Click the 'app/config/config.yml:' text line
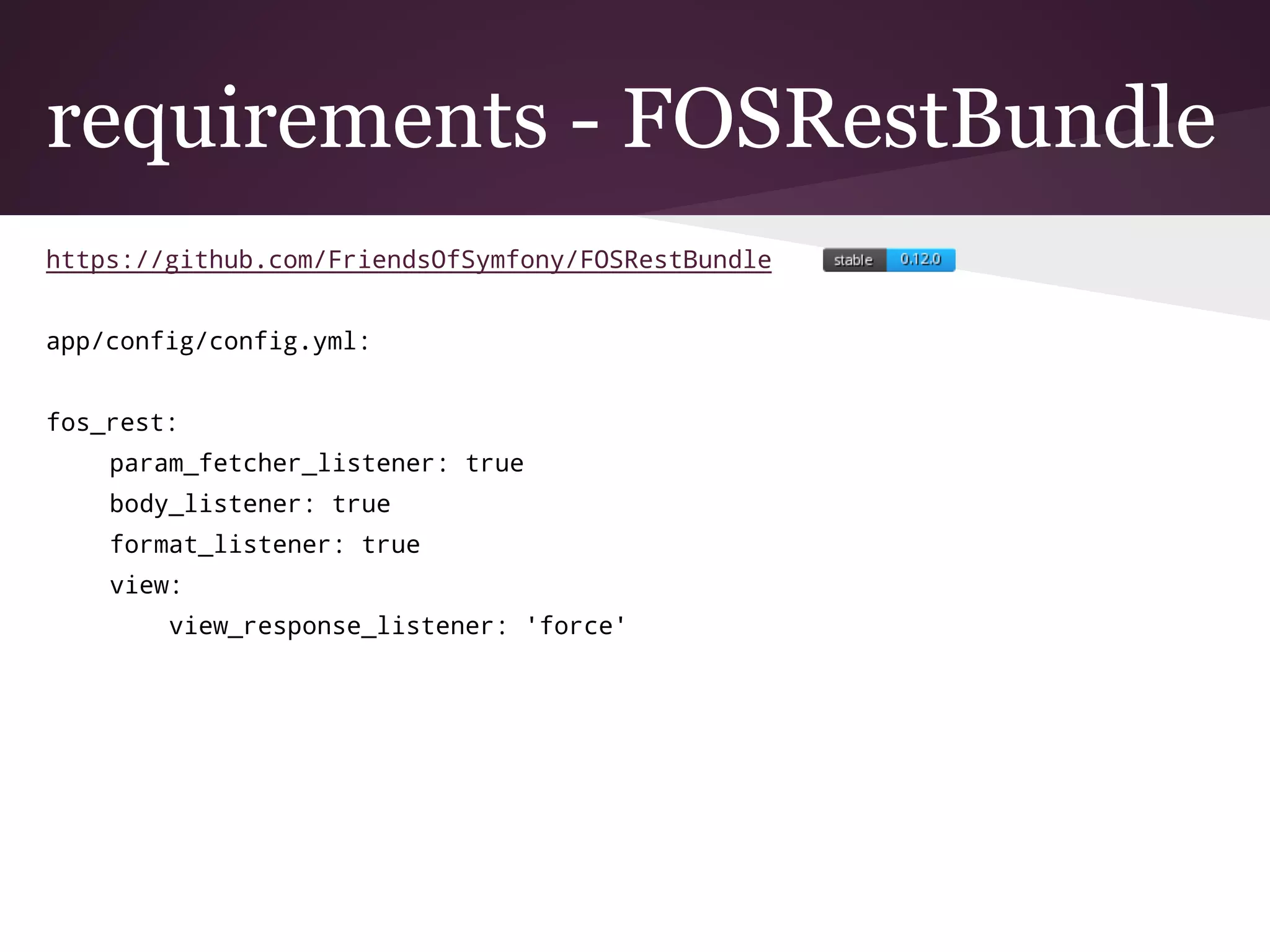Screen dimensions: 1270x952 click(208, 342)
